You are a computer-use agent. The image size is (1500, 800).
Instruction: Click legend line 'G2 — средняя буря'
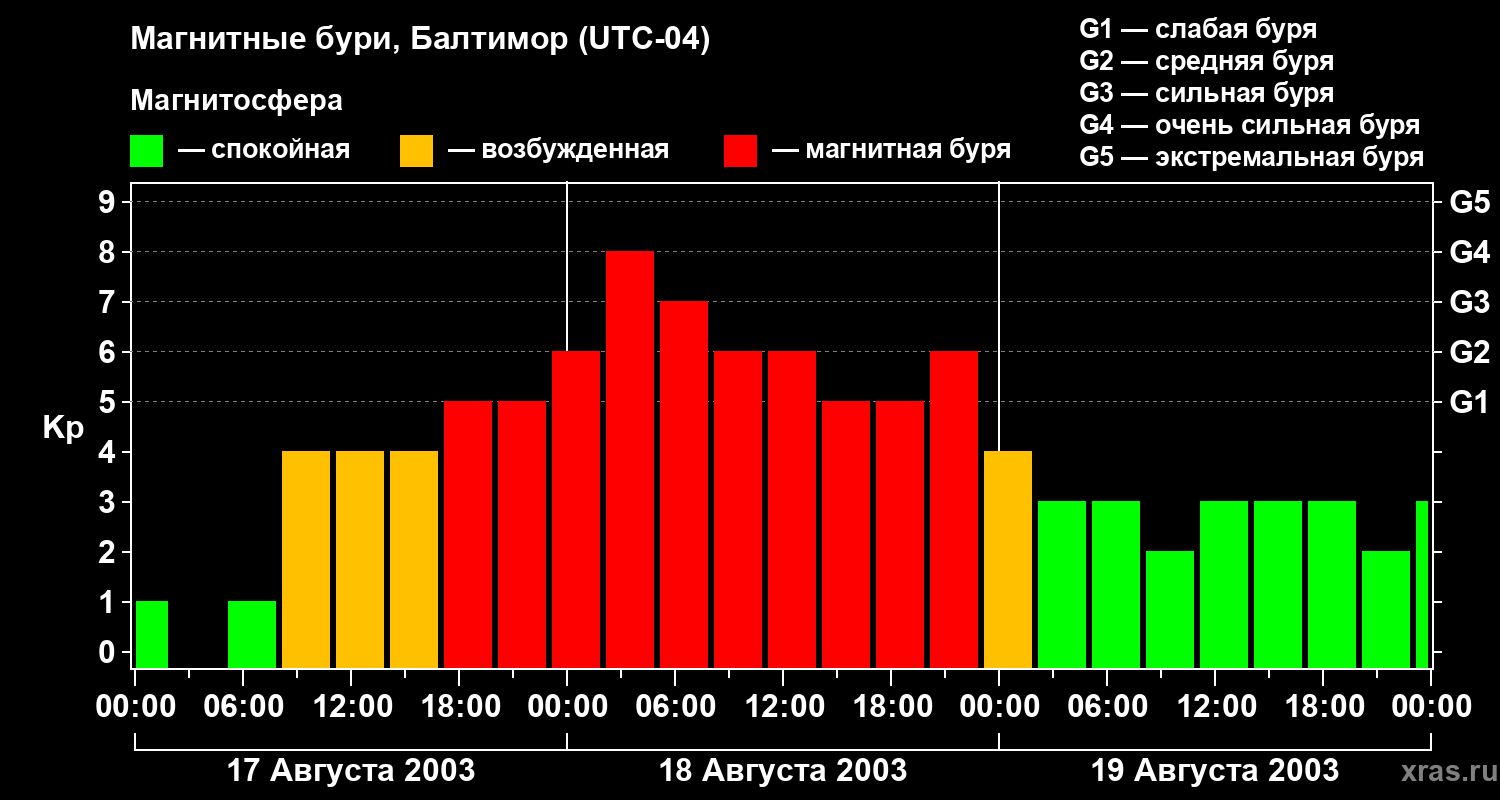pos(1206,61)
